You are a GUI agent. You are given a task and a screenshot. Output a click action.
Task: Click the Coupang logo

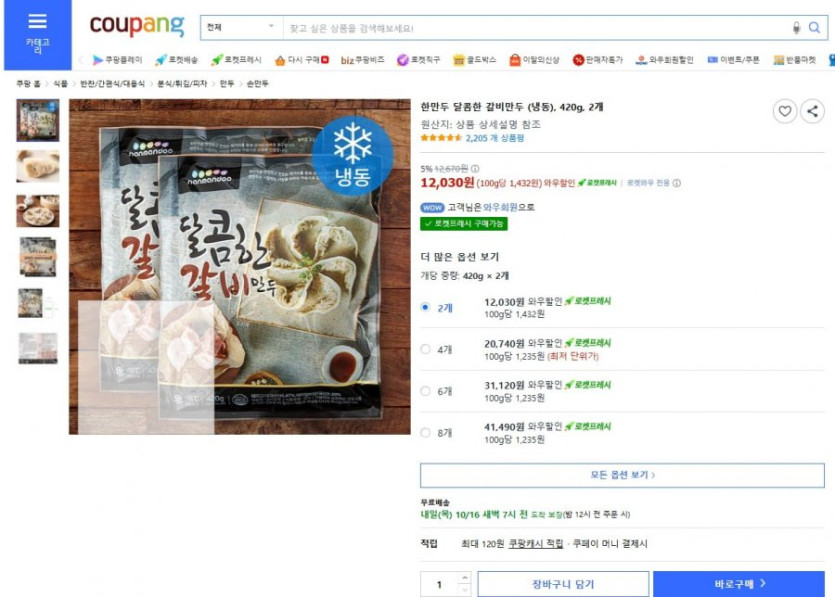pyautogui.click(x=137, y=25)
